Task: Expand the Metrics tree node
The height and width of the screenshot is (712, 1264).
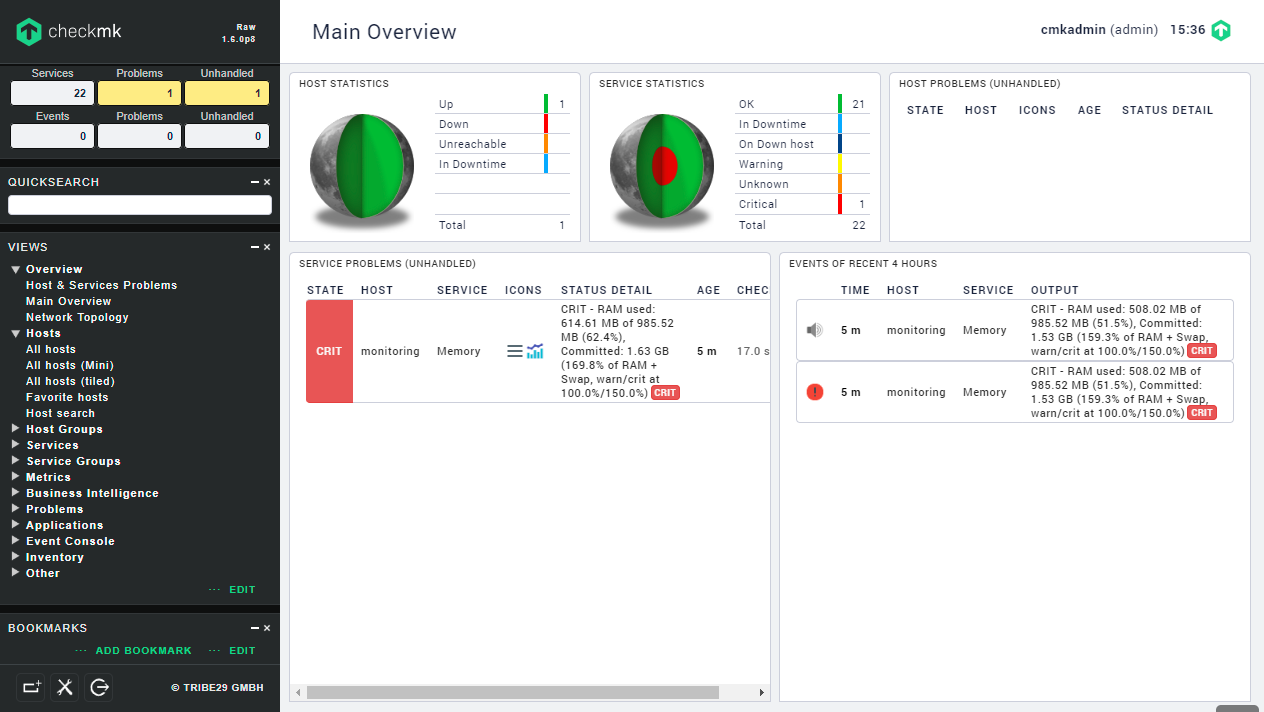Action: pyautogui.click(x=16, y=477)
